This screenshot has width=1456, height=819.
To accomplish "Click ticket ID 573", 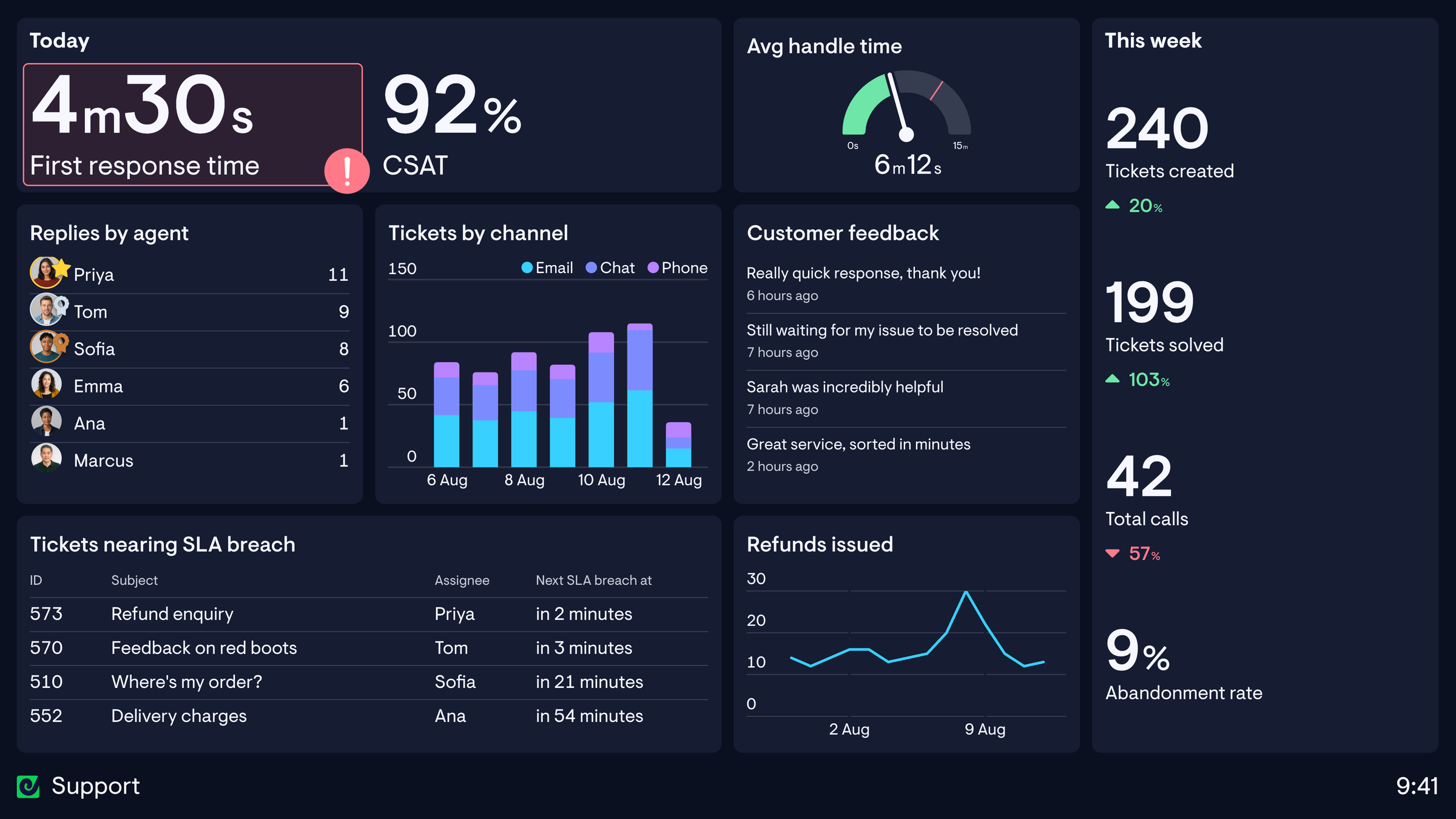I will click(x=46, y=614).
